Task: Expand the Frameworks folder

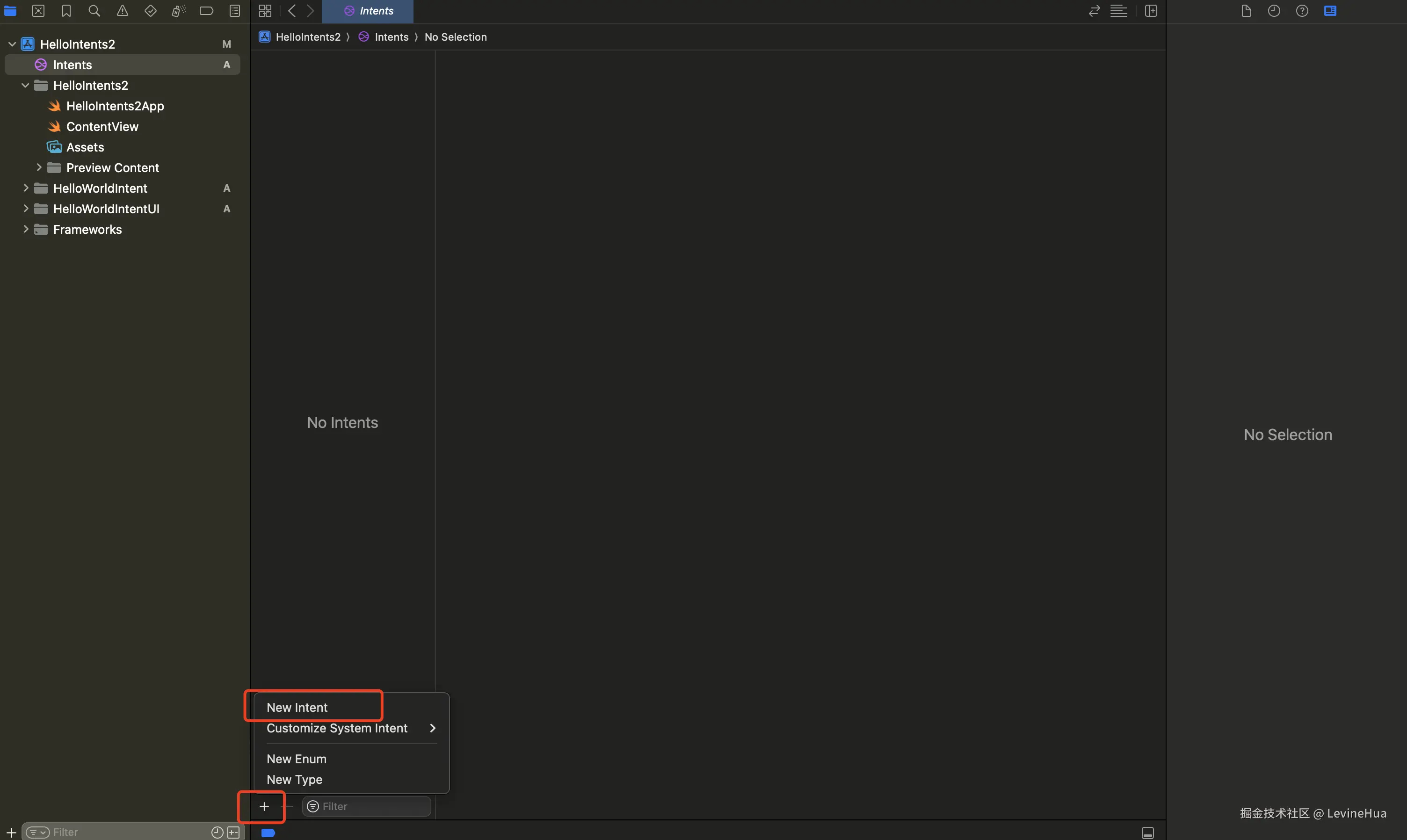Action: 25,229
